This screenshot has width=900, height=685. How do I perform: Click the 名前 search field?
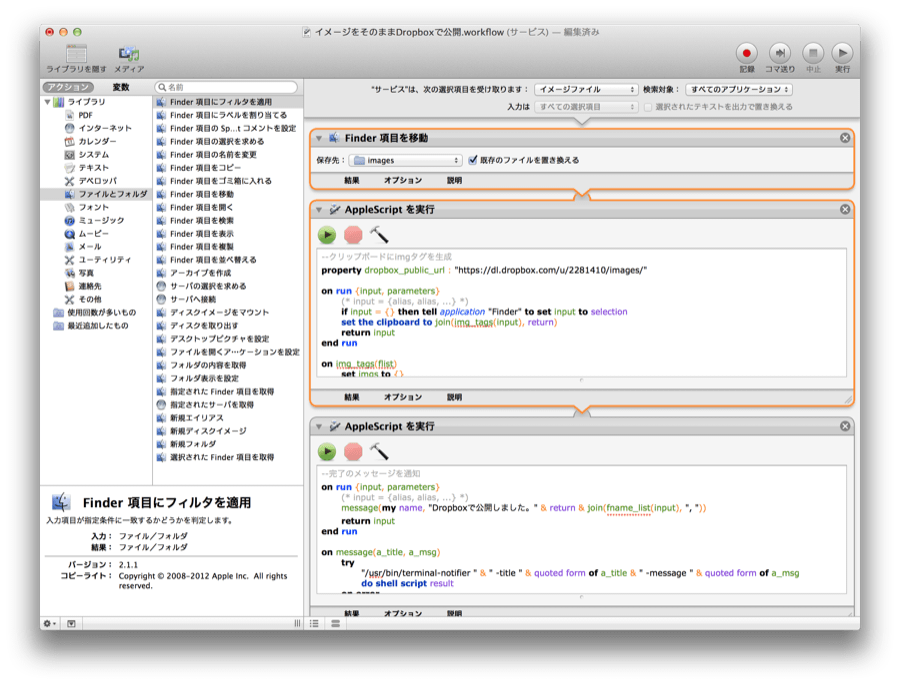click(x=226, y=87)
